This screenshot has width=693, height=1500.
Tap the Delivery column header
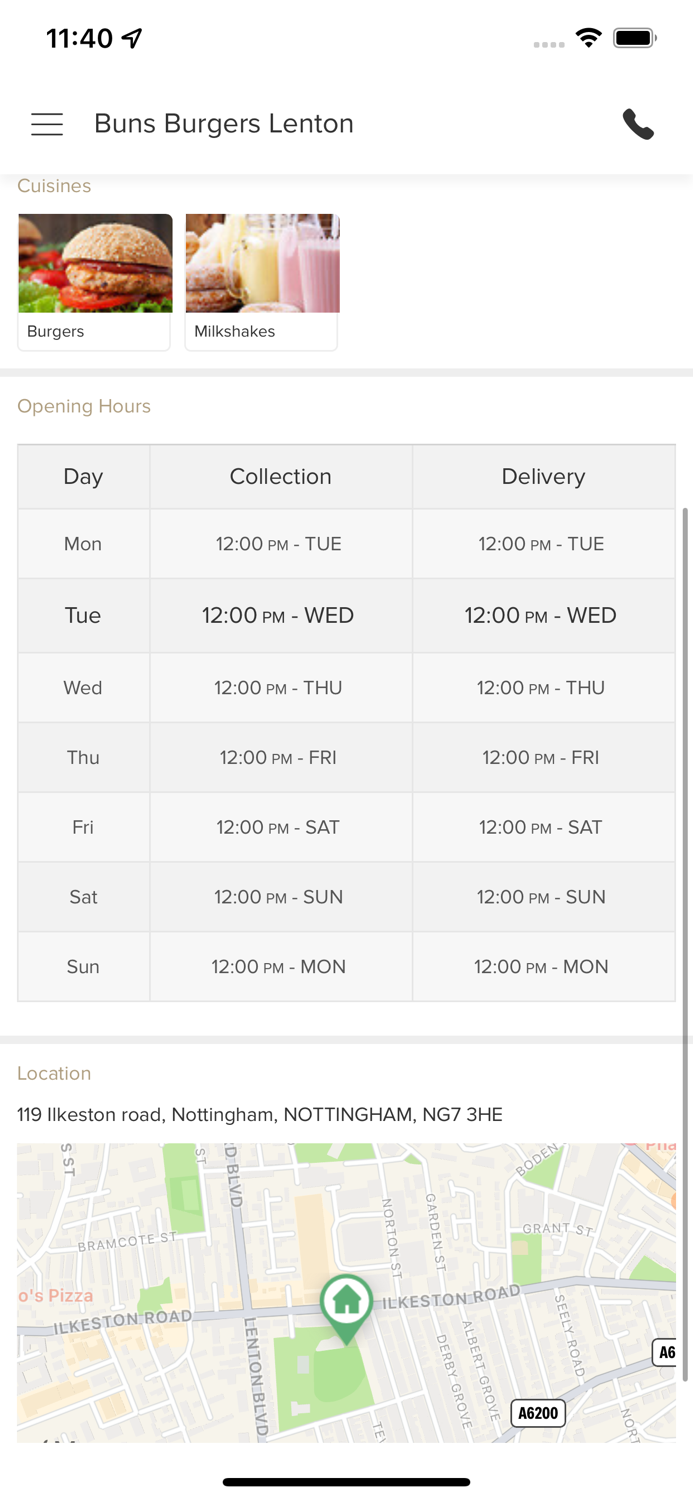(x=543, y=477)
